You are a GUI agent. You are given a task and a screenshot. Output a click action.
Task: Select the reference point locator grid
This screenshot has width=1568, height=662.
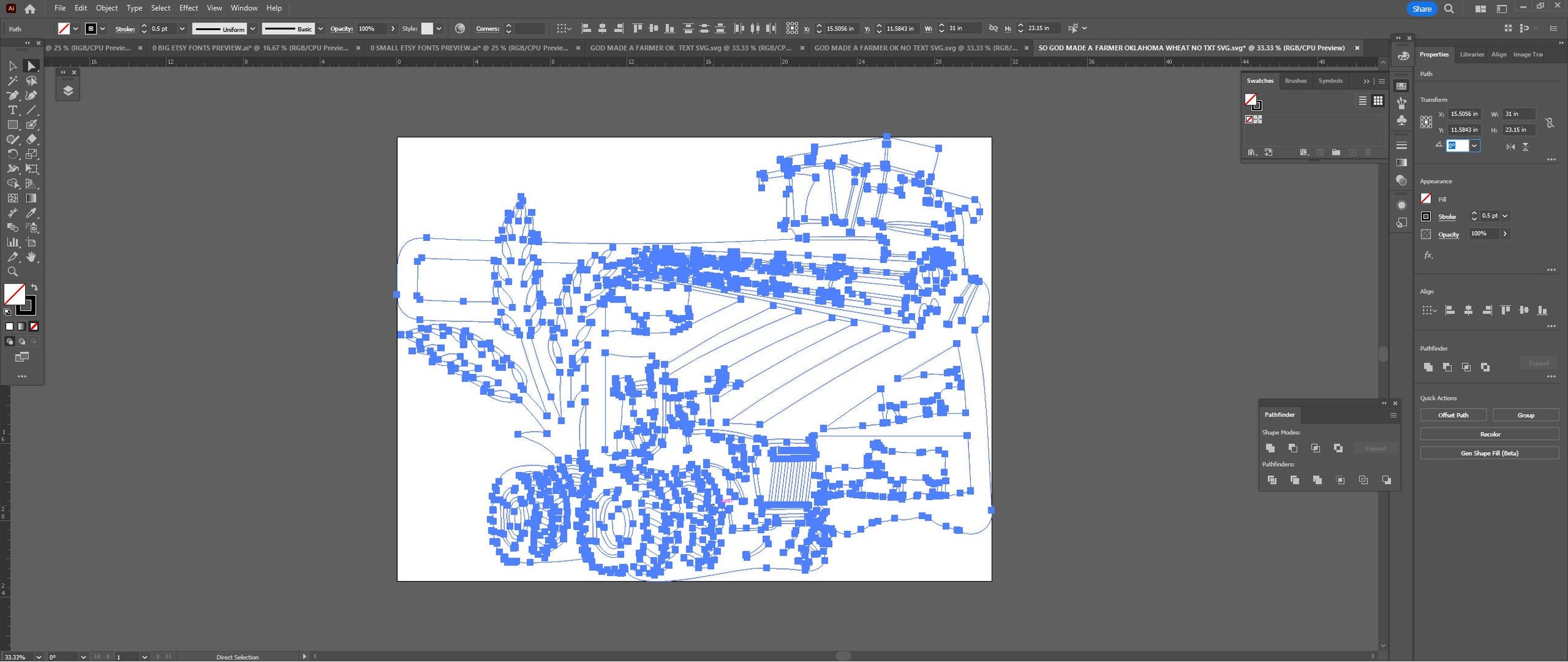click(x=1426, y=122)
